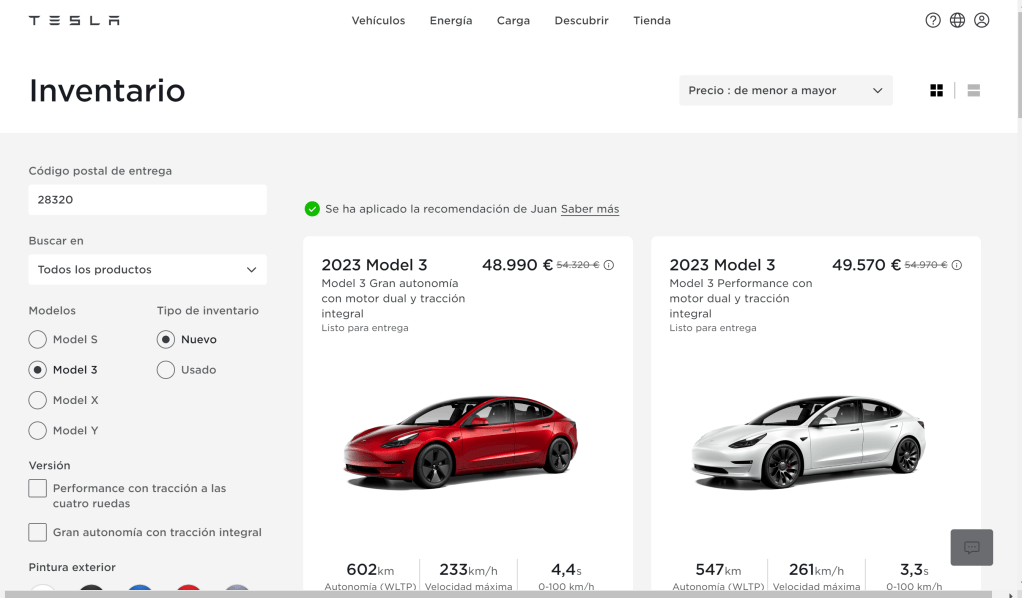The width and height of the screenshot is (1022, 598).
Task: Open the chat bubble button
Action: 971,547
